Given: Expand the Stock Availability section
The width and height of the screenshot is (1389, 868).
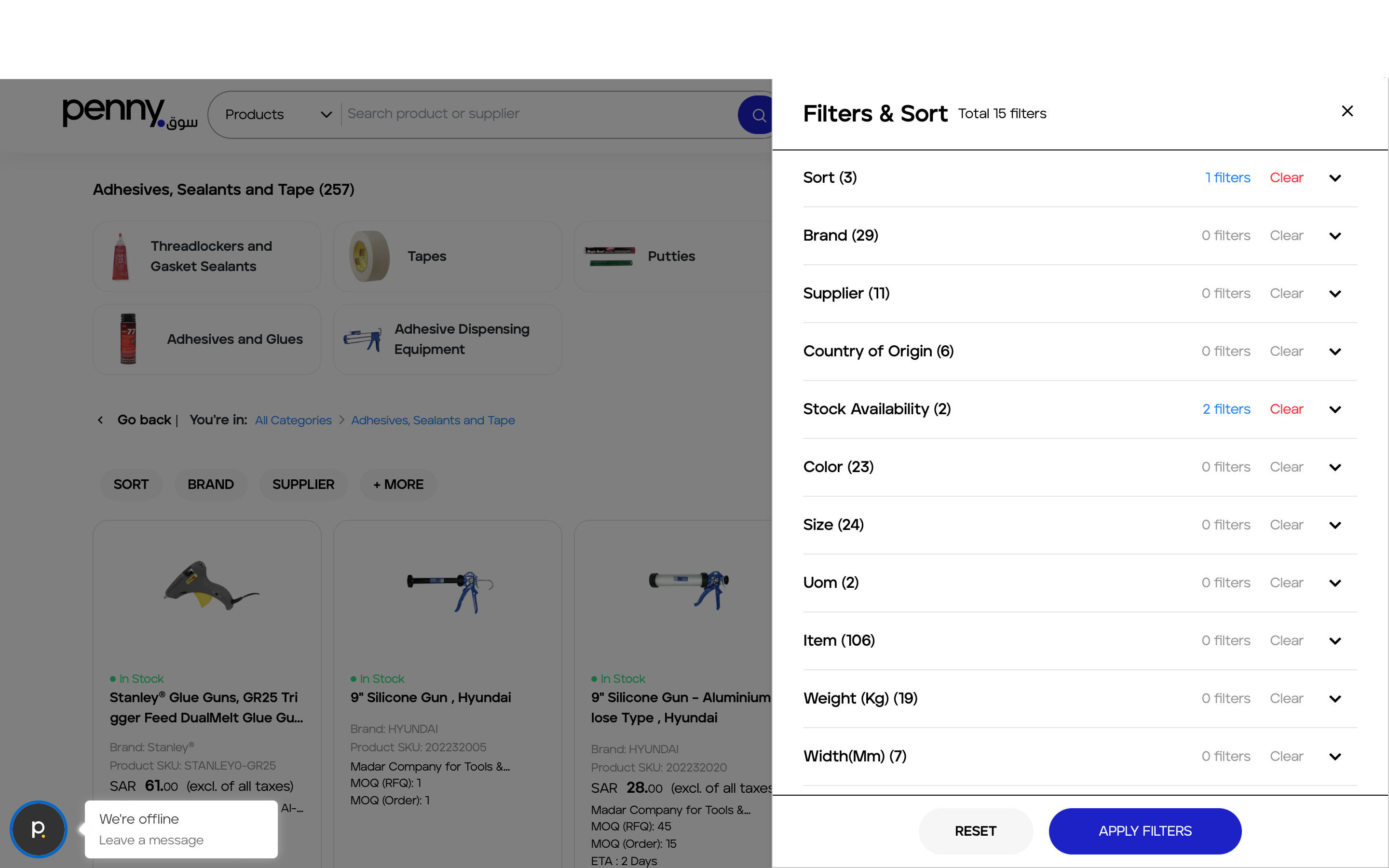Looking at the screenshot, I should coord(1335,409).
